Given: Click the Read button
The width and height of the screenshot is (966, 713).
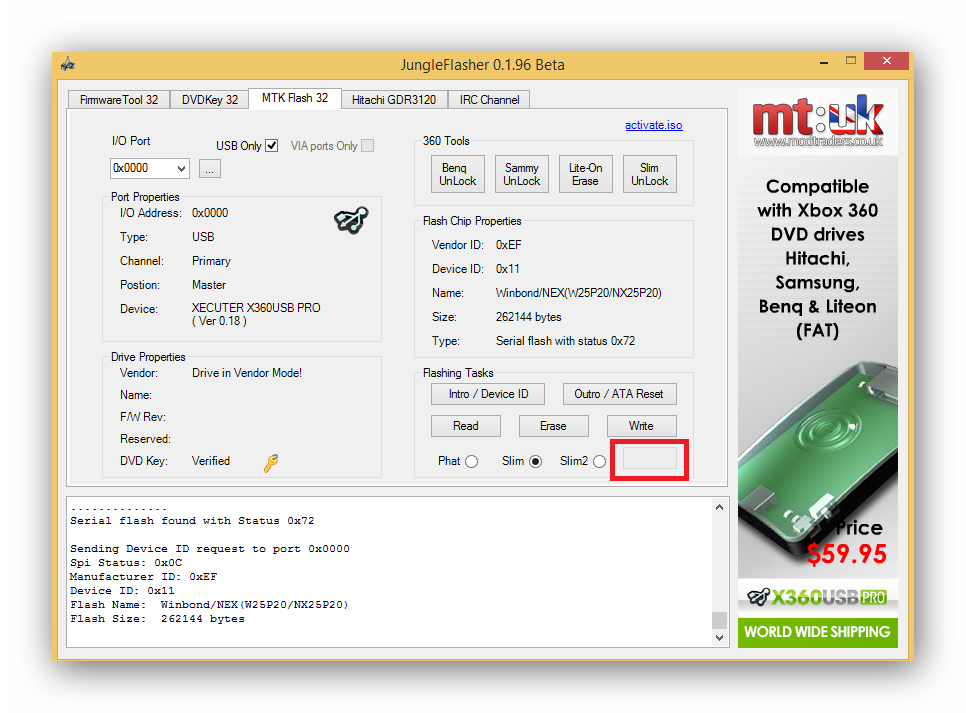Looking at the screenshot, I should pos(466,426).
